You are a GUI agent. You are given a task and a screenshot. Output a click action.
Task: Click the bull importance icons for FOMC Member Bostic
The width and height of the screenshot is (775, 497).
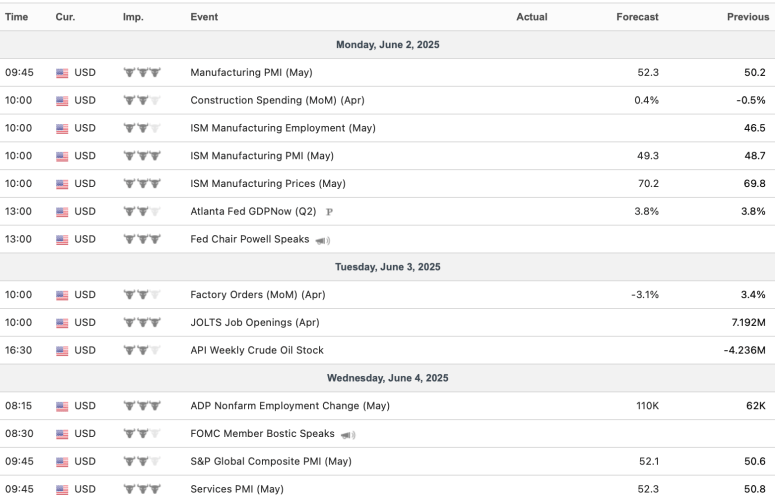click(142, 433)
